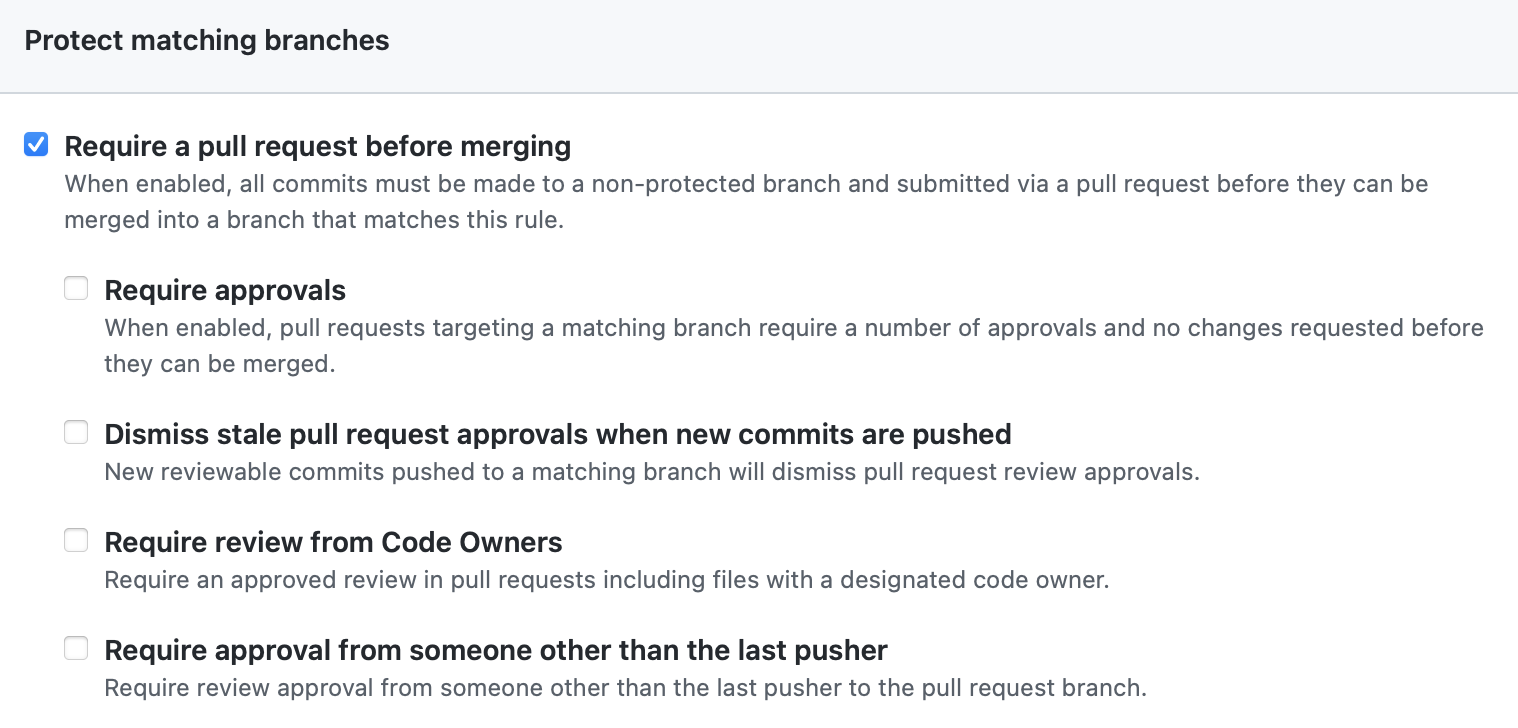Click the "Require approval from someone other" label
This screenshot has height=728, width=1518.
pos(495,650)
